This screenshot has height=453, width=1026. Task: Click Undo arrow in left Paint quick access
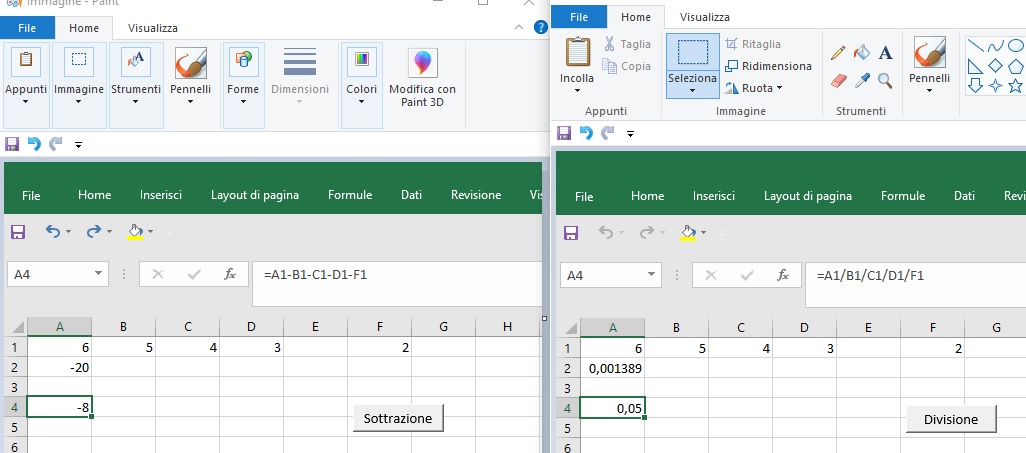(x=33, y=143)
